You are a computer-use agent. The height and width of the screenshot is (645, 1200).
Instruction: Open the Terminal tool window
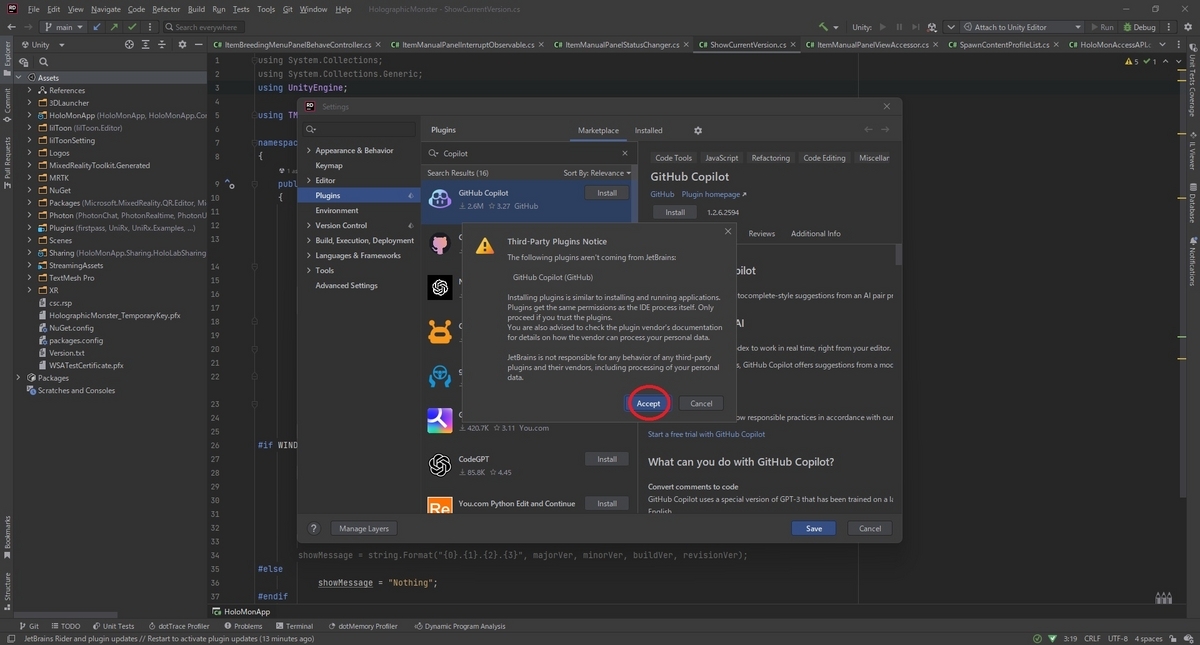coord(293,626)
